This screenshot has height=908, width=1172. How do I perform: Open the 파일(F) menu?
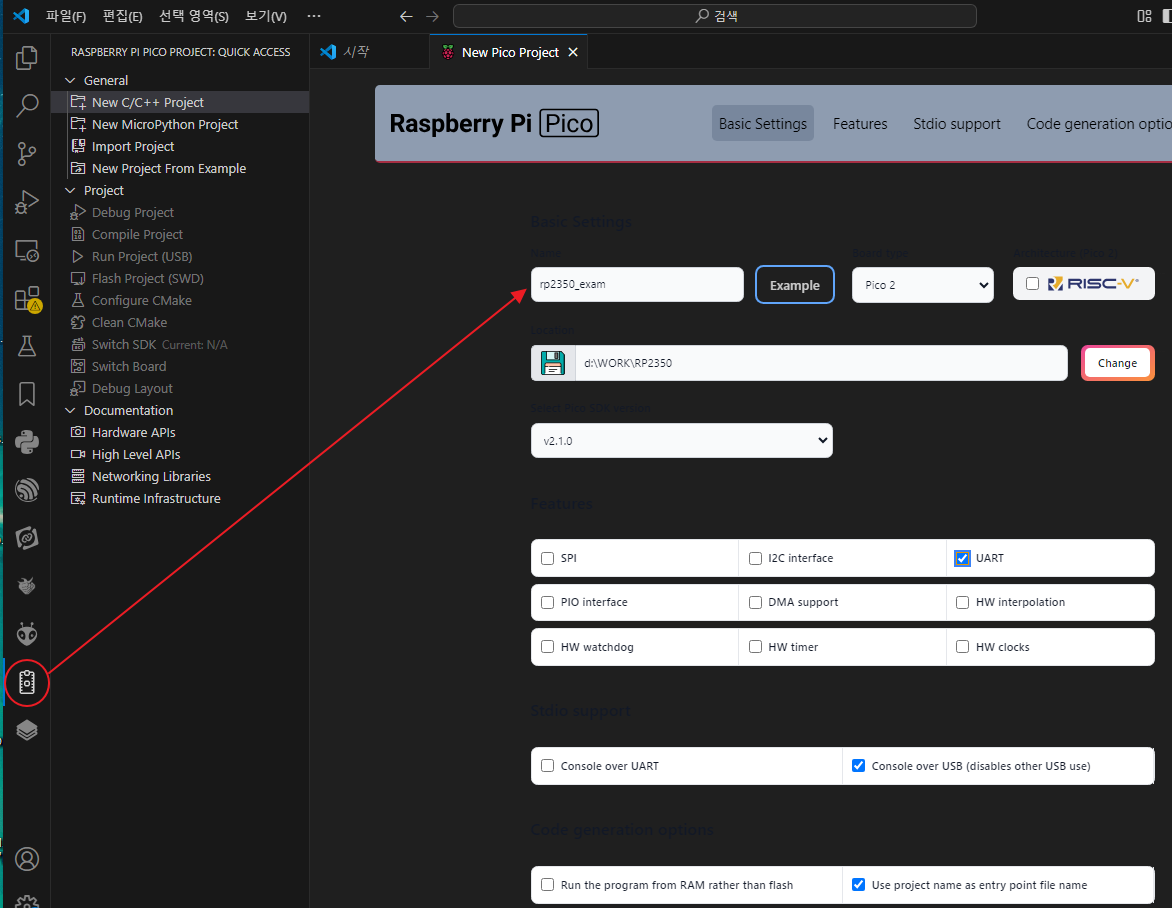tap(66, 16)
